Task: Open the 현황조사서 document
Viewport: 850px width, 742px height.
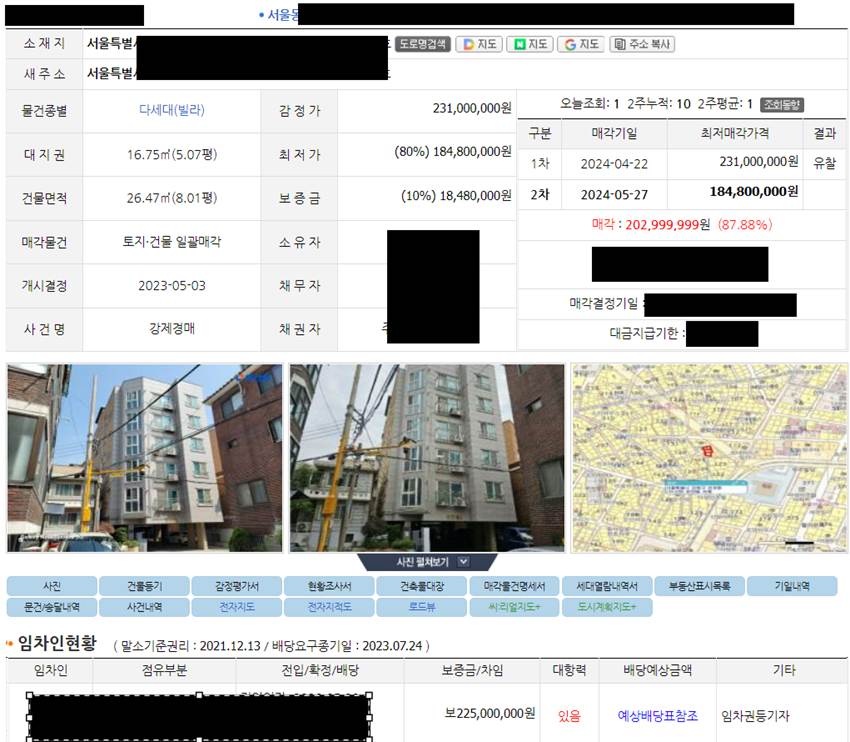Action: click(x=329, y=586)
